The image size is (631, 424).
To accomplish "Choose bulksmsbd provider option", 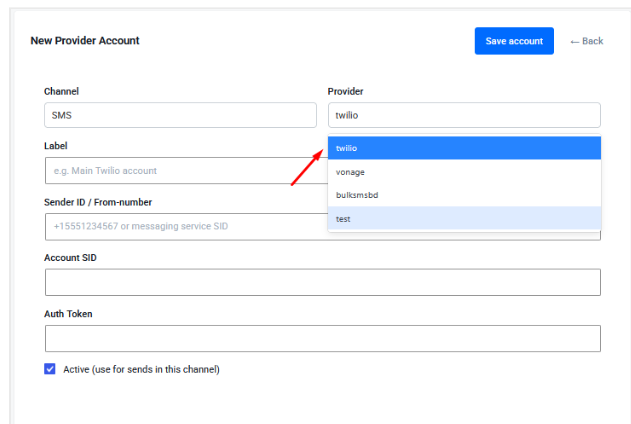I will point(464,195).
